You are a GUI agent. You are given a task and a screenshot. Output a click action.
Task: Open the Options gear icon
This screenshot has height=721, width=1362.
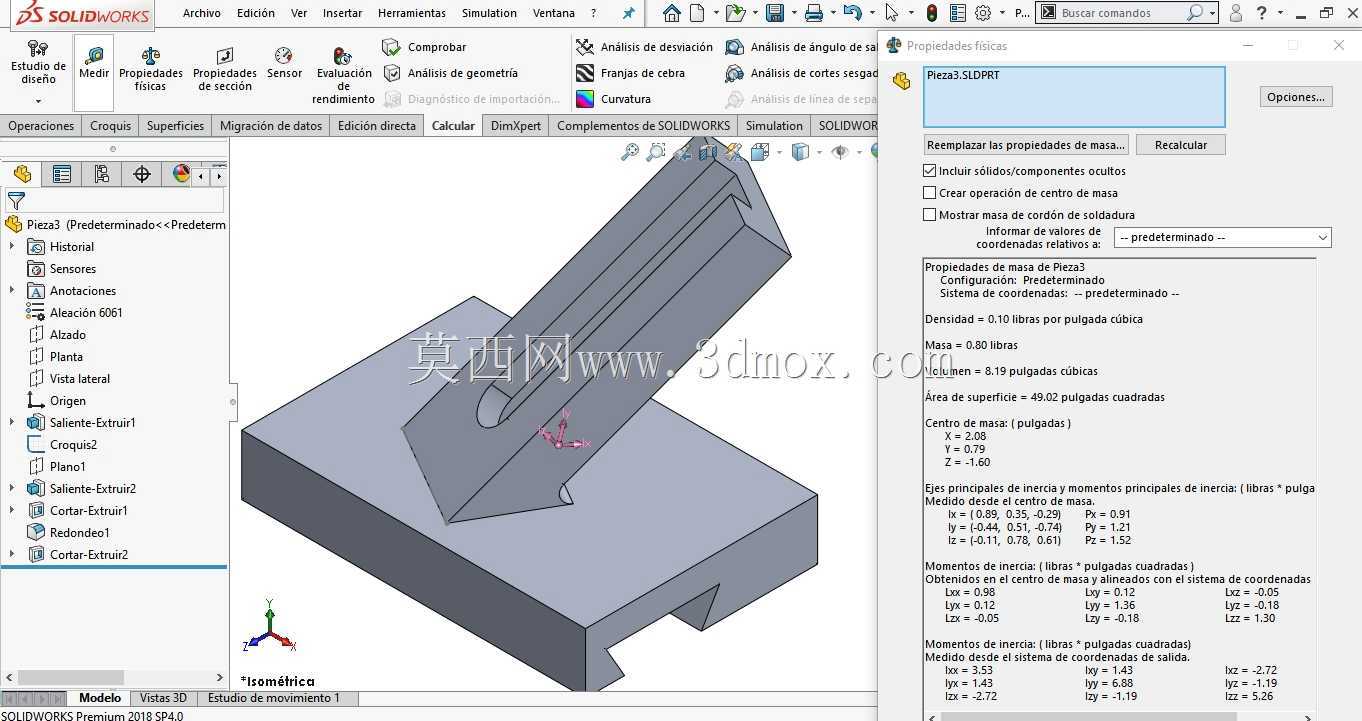(983, 13)
